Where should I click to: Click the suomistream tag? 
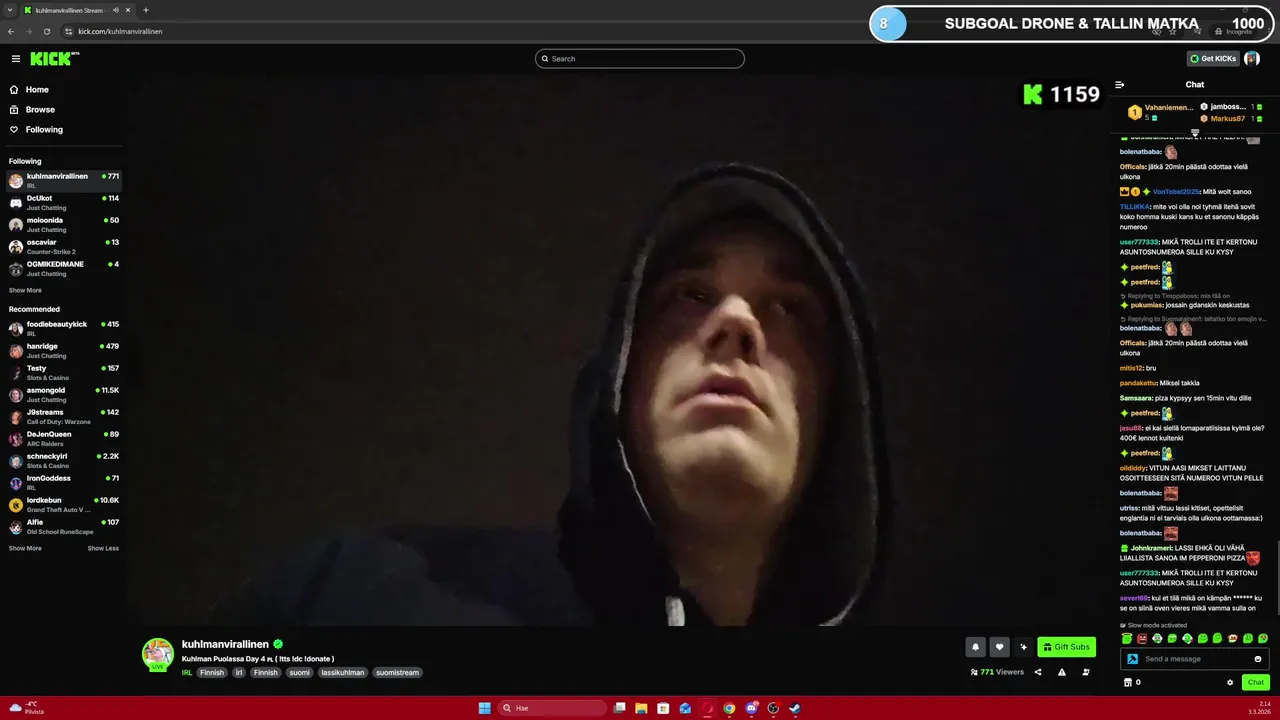(x=397, y=673)
